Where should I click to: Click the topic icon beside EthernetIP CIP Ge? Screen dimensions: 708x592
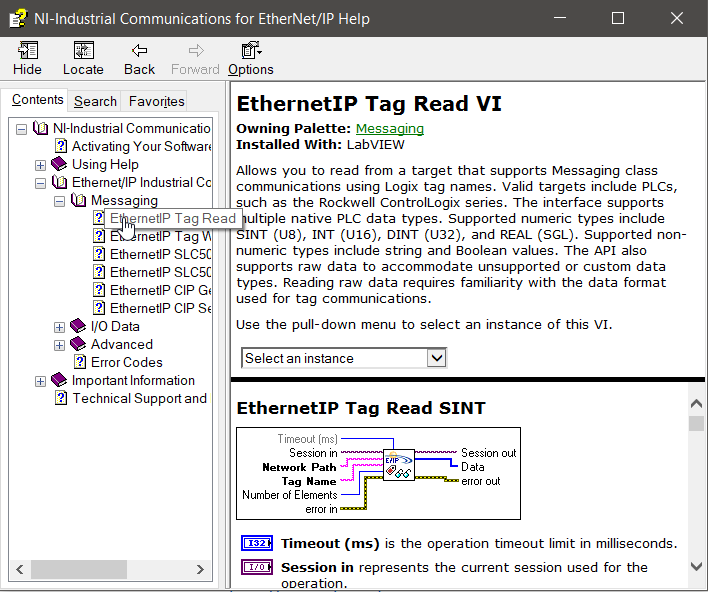(99, 290)
